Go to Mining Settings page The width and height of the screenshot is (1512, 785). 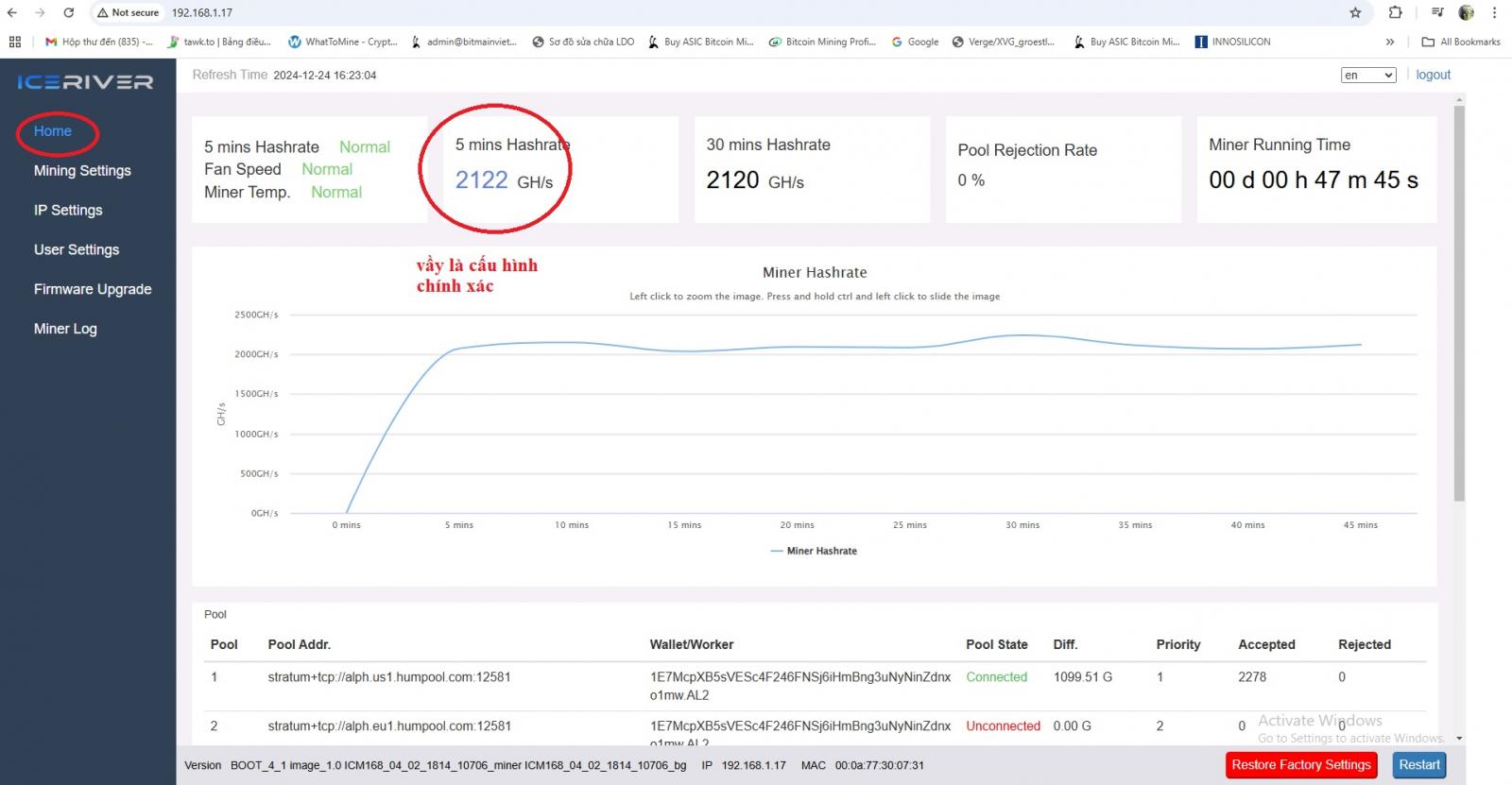(x=82, y=171)
